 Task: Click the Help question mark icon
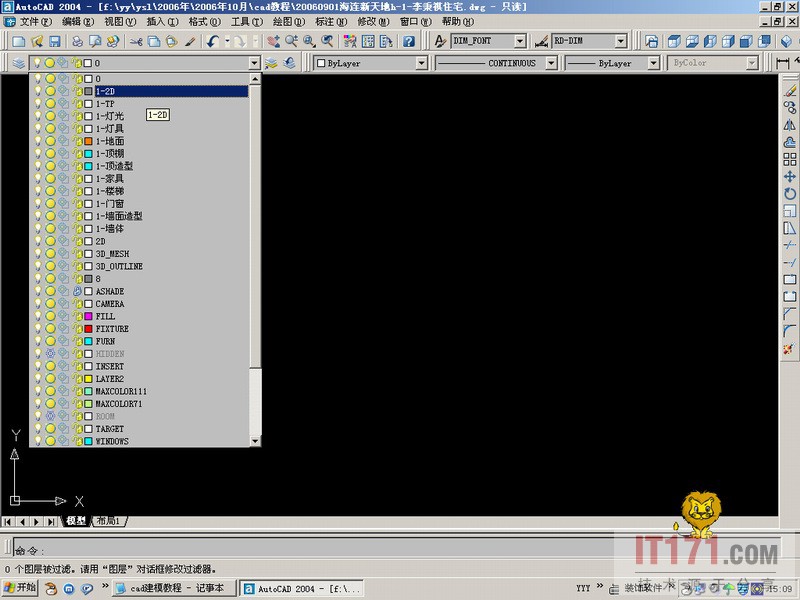pyautogui.click(x=410, y=41)
